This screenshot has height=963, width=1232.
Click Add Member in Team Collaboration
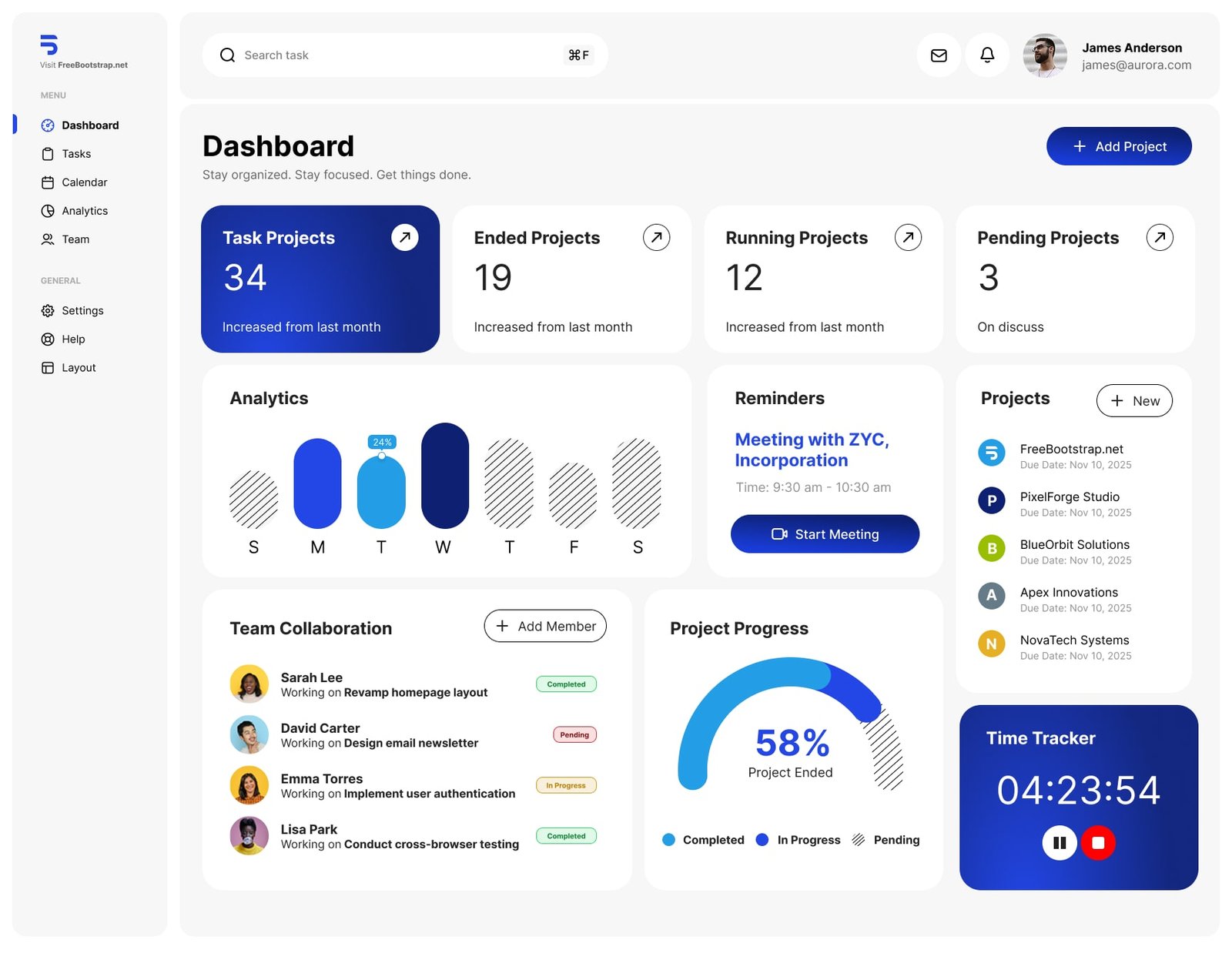point(544,627)
